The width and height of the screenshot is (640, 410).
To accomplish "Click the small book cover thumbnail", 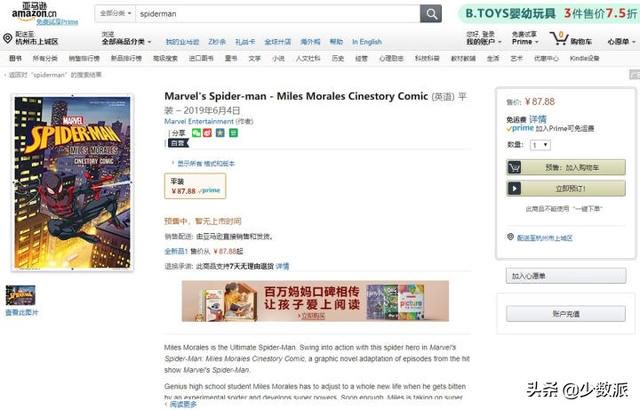I will [20, 295].
